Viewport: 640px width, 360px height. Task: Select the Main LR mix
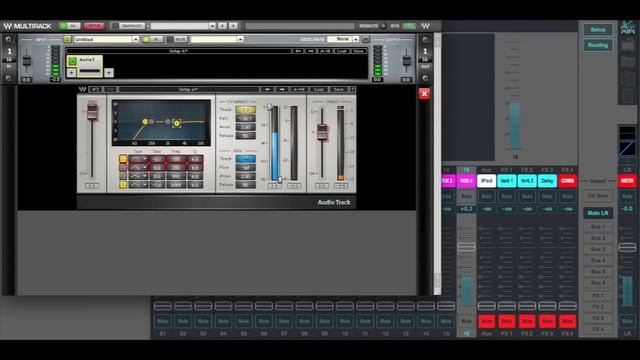pyautogui.click(x=598, y=213)
